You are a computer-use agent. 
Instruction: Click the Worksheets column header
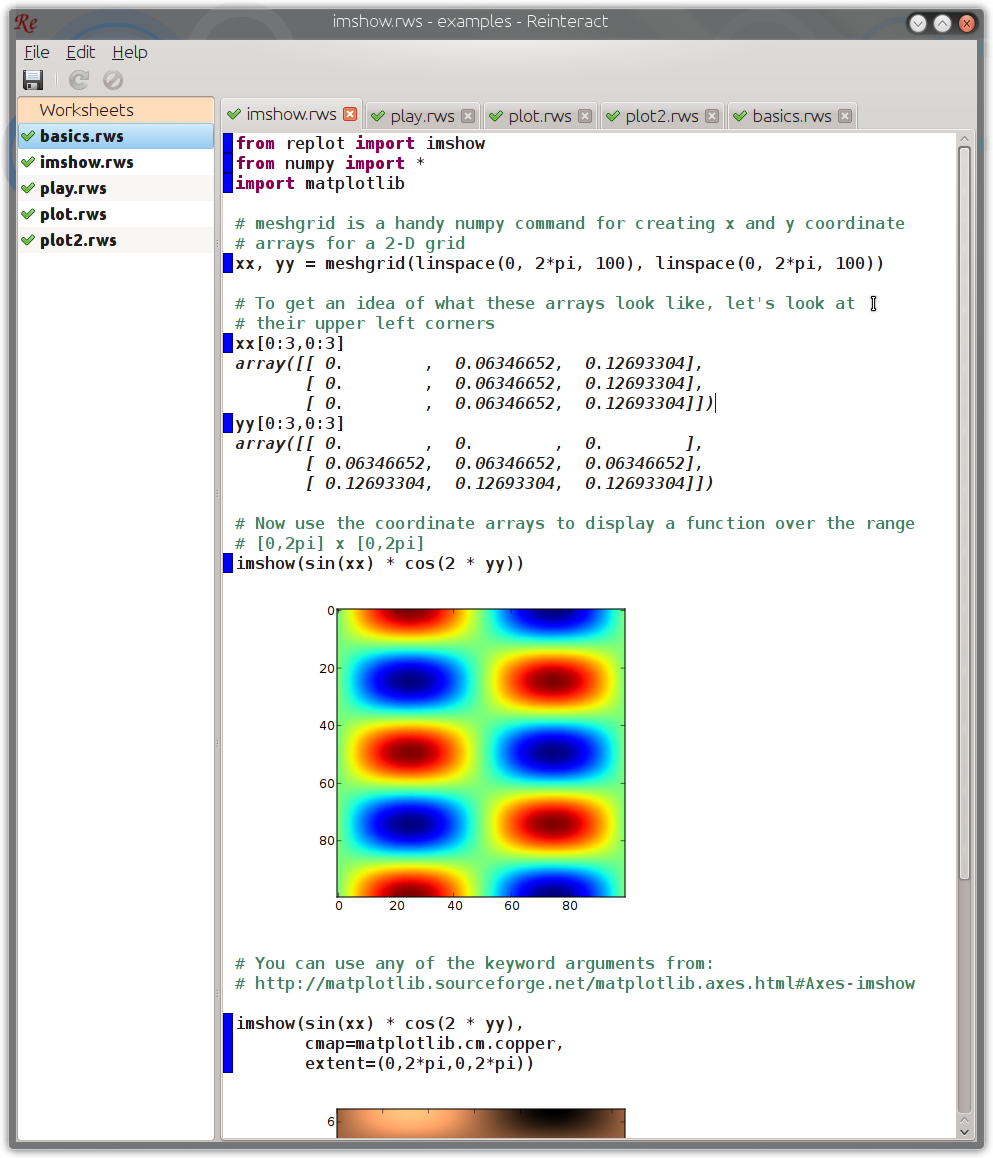tap(116, 110)
